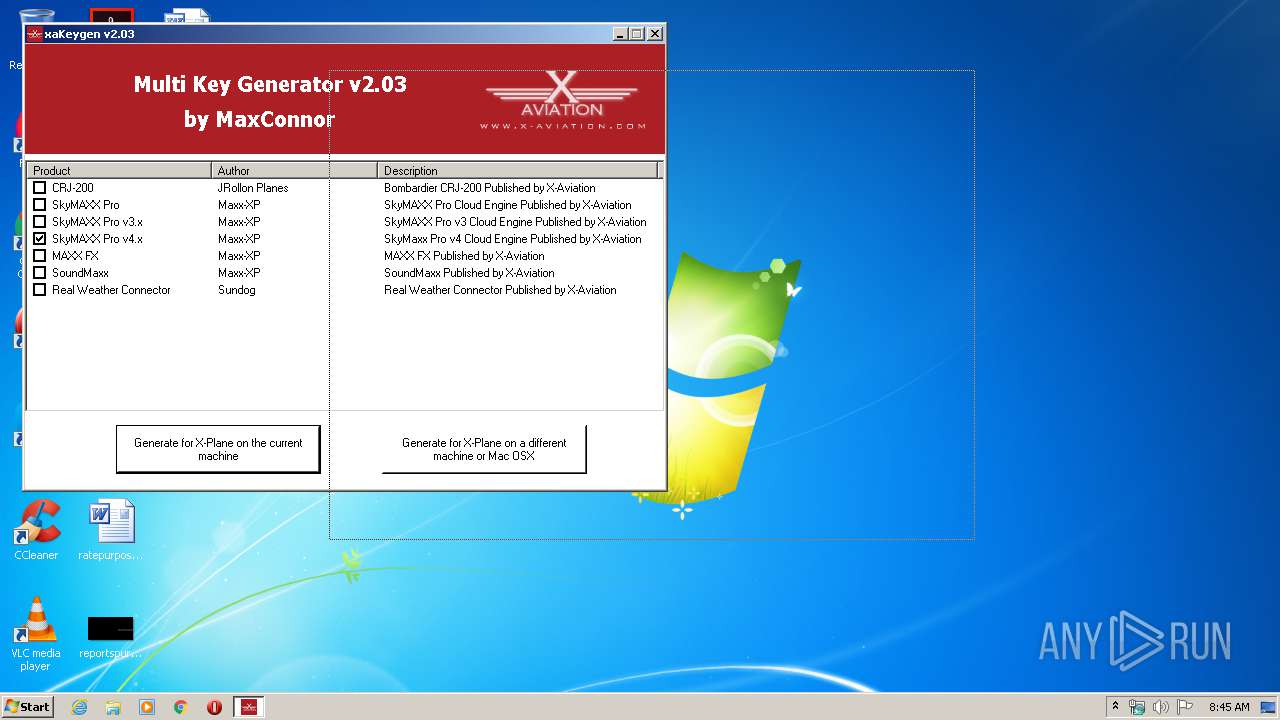Uncheck the SkyMAXX Pro v4.x checkbox
This screenshot has width=1280, height=720.
click(40, 239)
